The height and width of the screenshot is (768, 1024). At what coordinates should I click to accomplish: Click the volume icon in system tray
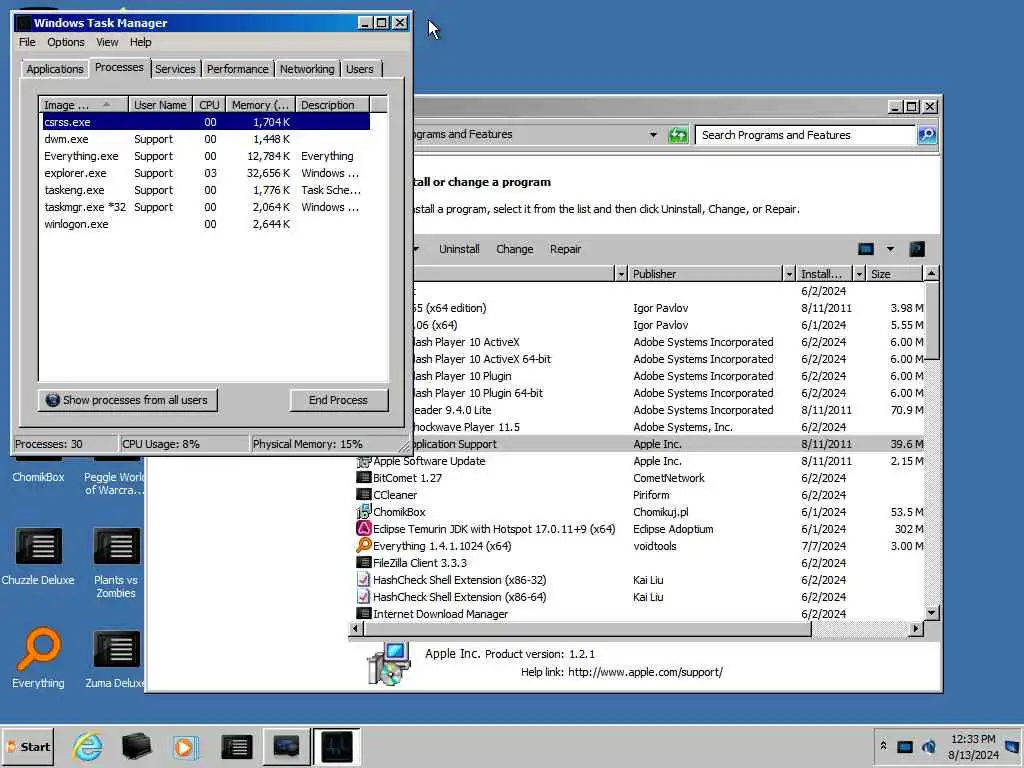(x=929, y=746)
